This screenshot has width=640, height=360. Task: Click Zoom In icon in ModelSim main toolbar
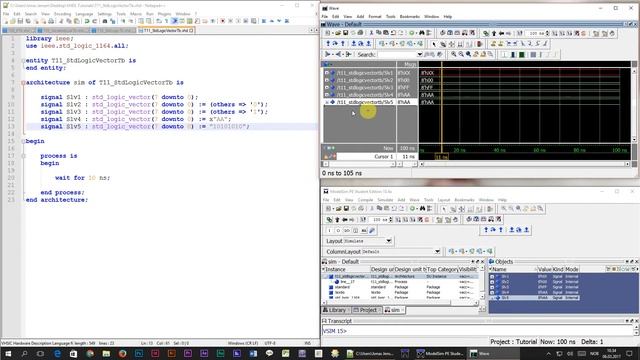point(504,209)
